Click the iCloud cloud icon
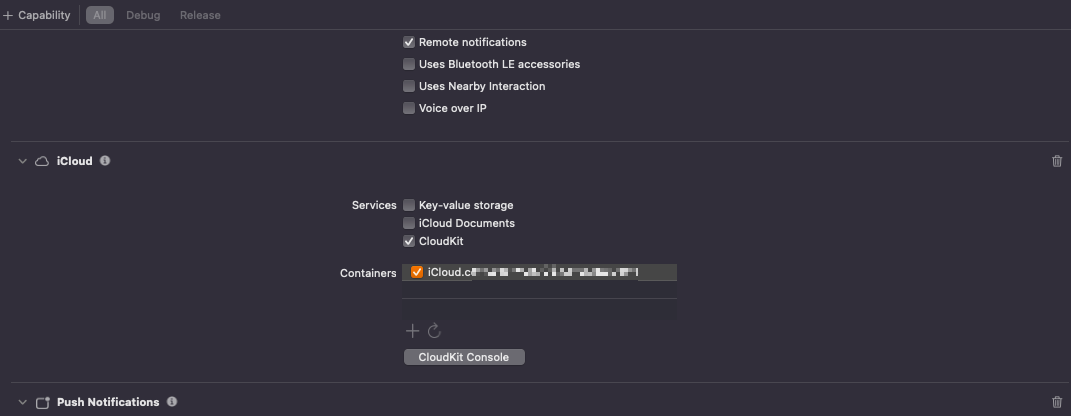 click(x=42, y=161)
